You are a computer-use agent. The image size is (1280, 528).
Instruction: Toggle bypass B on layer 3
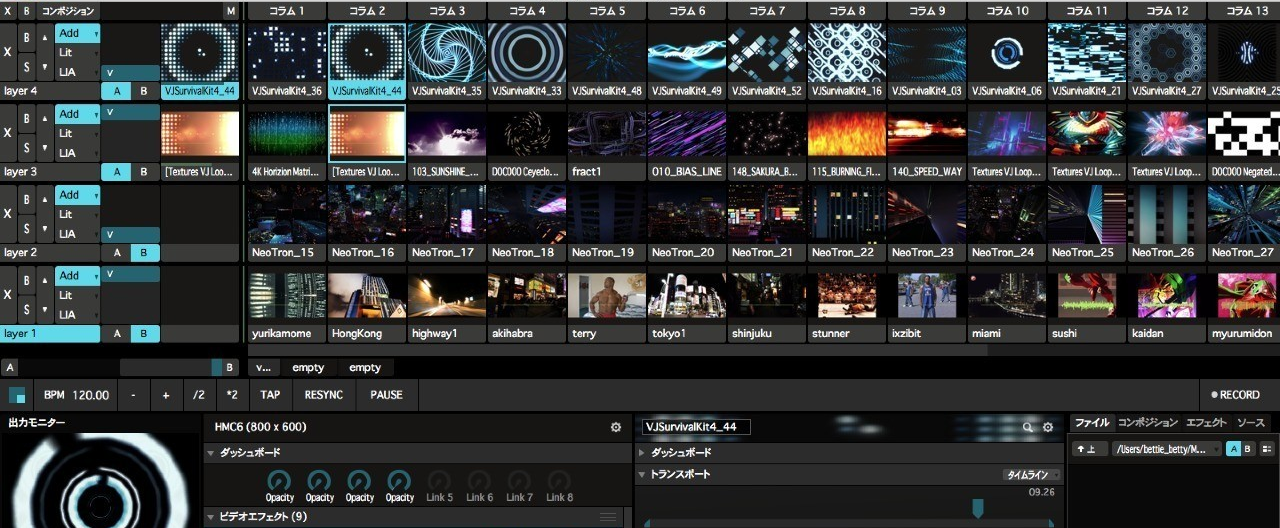pyautogui.click(x=27, y=118)
